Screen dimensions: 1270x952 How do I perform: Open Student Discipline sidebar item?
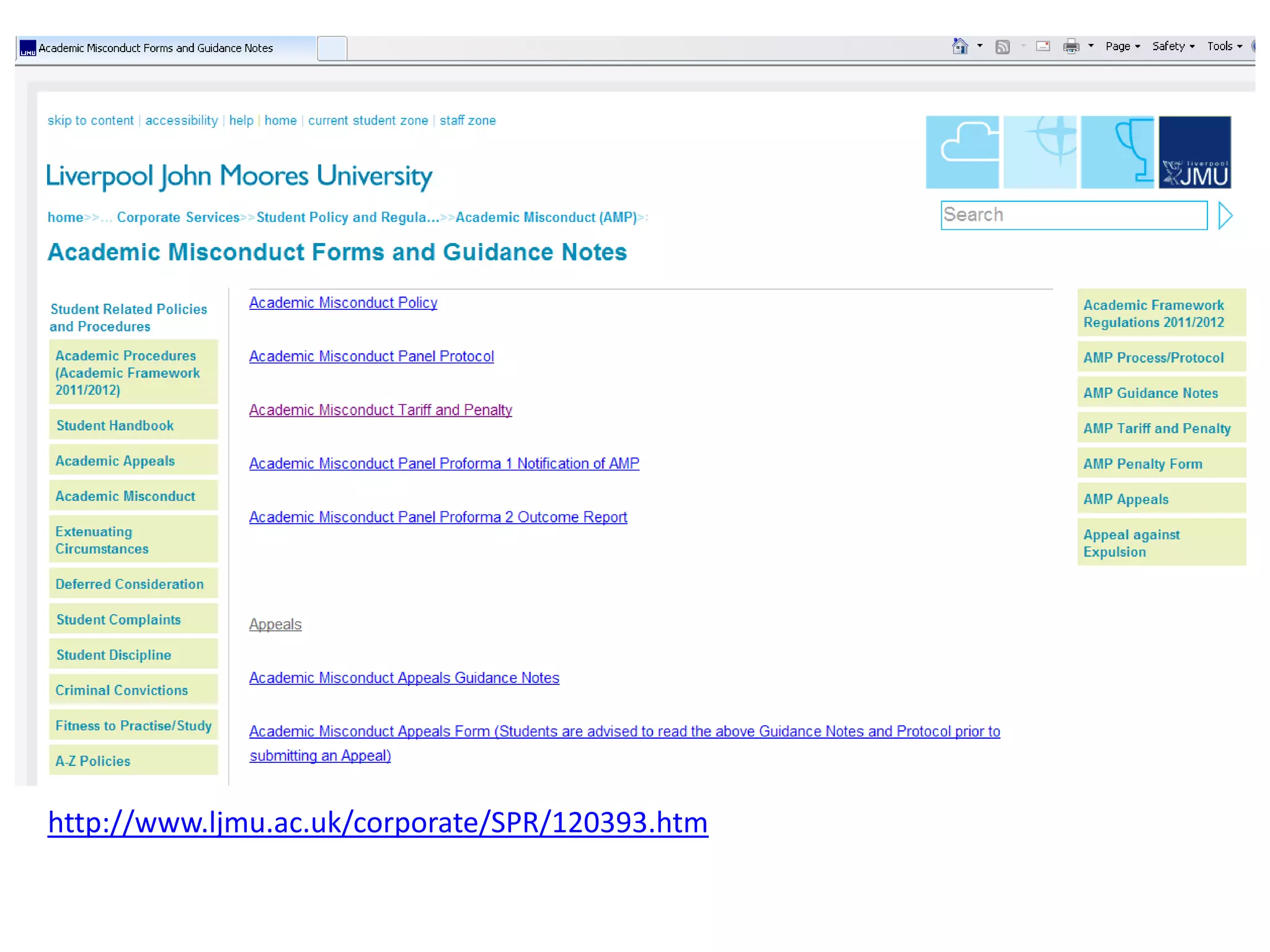click(x=133, y=654)
